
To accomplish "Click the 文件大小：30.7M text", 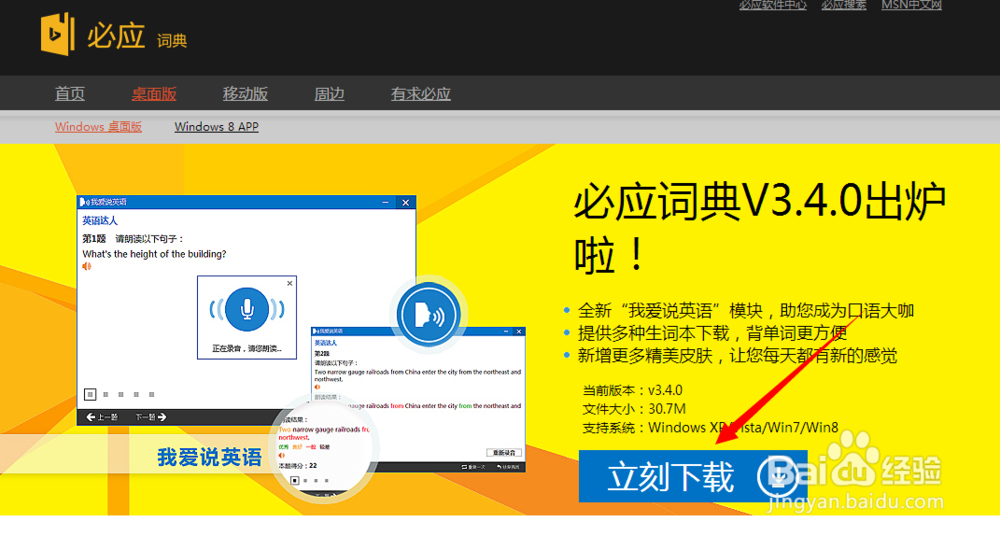I will [634, 409].
